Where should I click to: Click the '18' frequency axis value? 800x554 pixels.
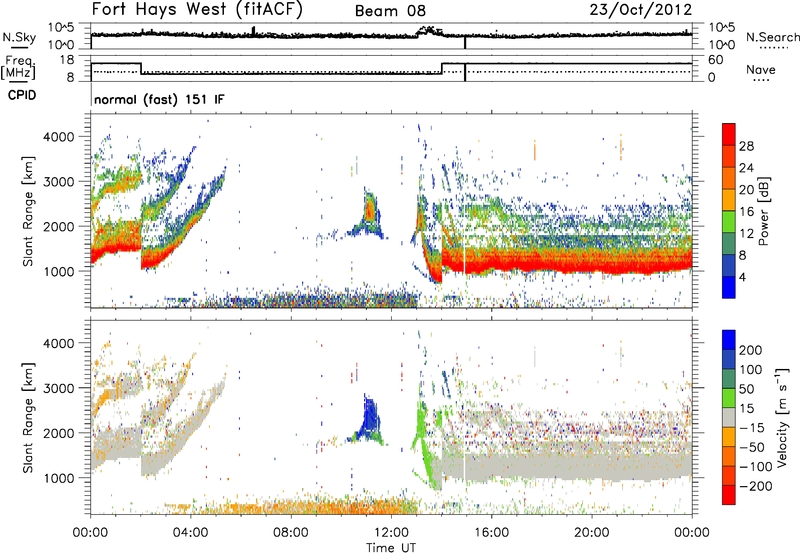[67, 60]
